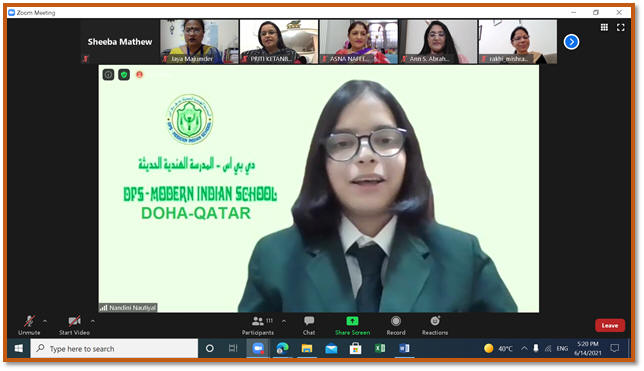The image size is (644, 371).
Task: Select Jaya Majumder's video thumbnail
Action: coord(199,41)
